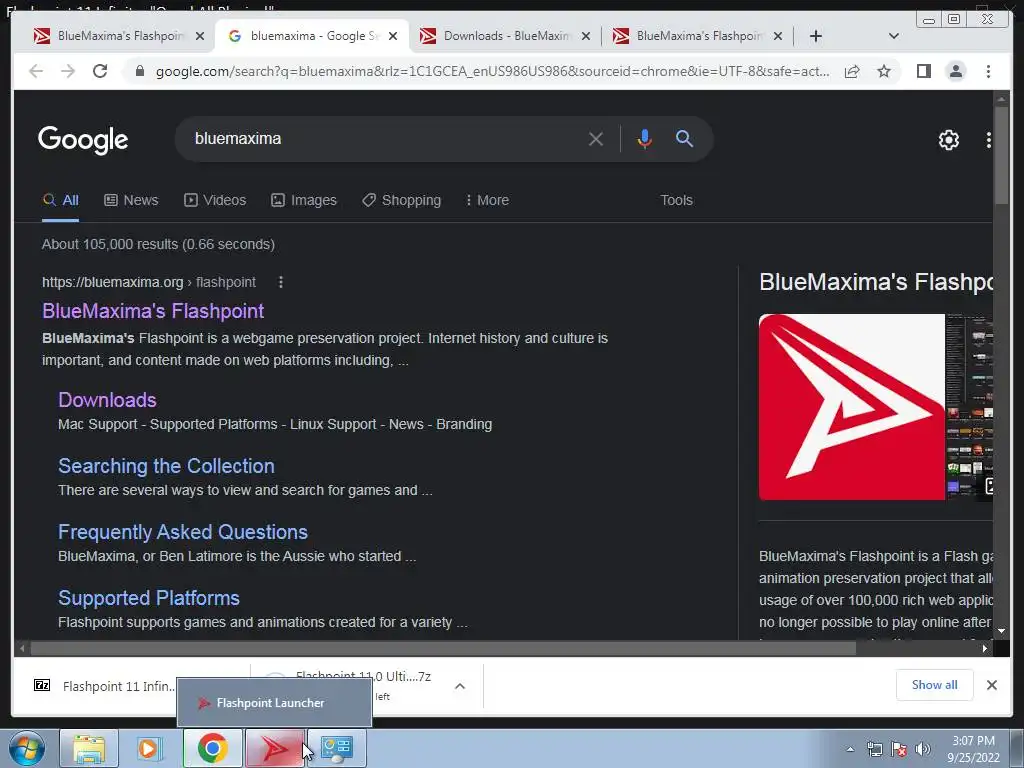The height and width of the screenshot is (768, 1024).
Task: Click the volume speaker tray icon
Action: pos(923,749)
